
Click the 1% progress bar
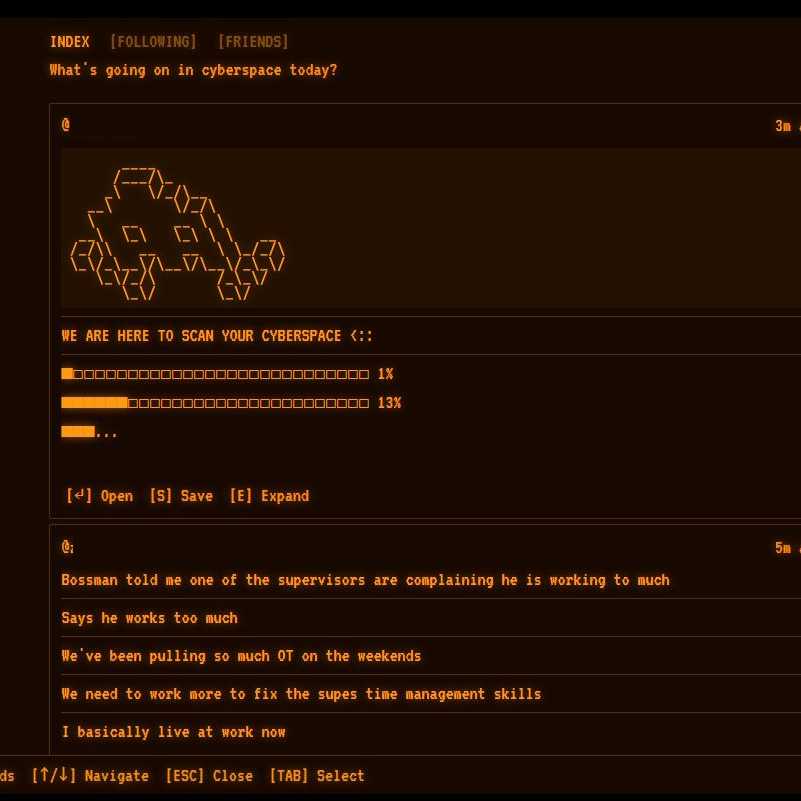[226, 374]
